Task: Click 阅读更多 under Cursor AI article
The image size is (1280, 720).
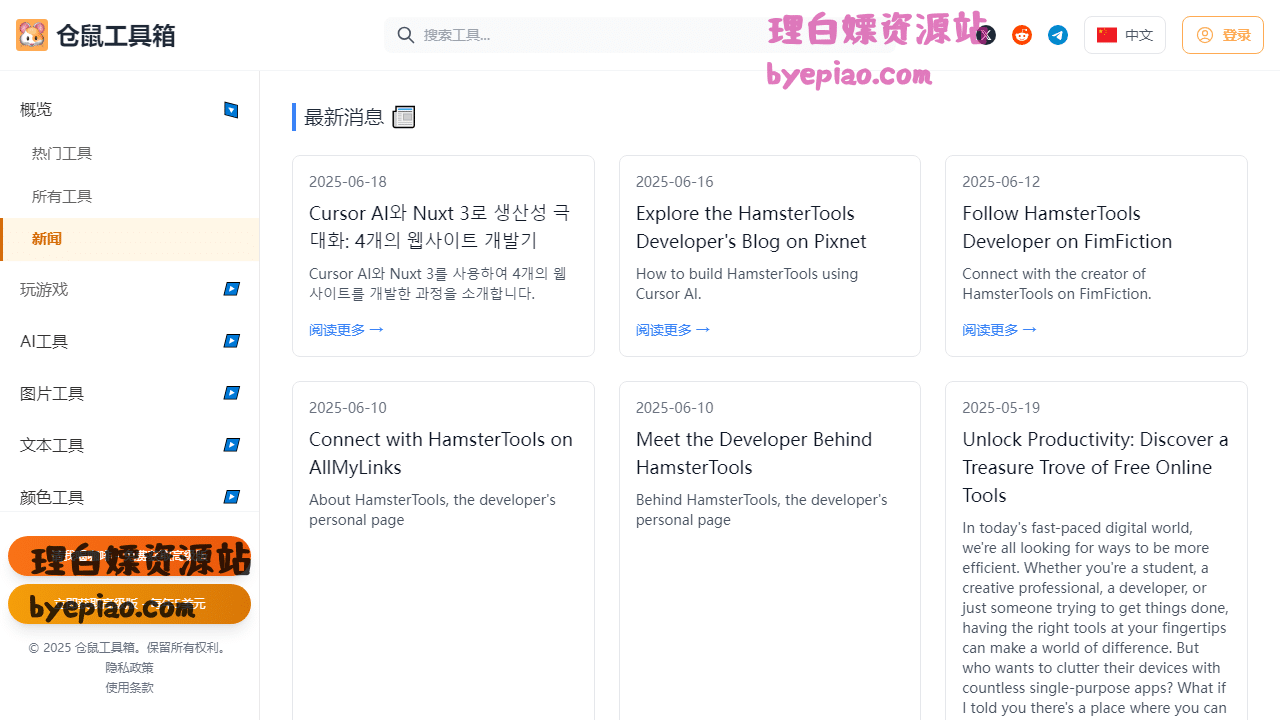Action: point(346,329)
